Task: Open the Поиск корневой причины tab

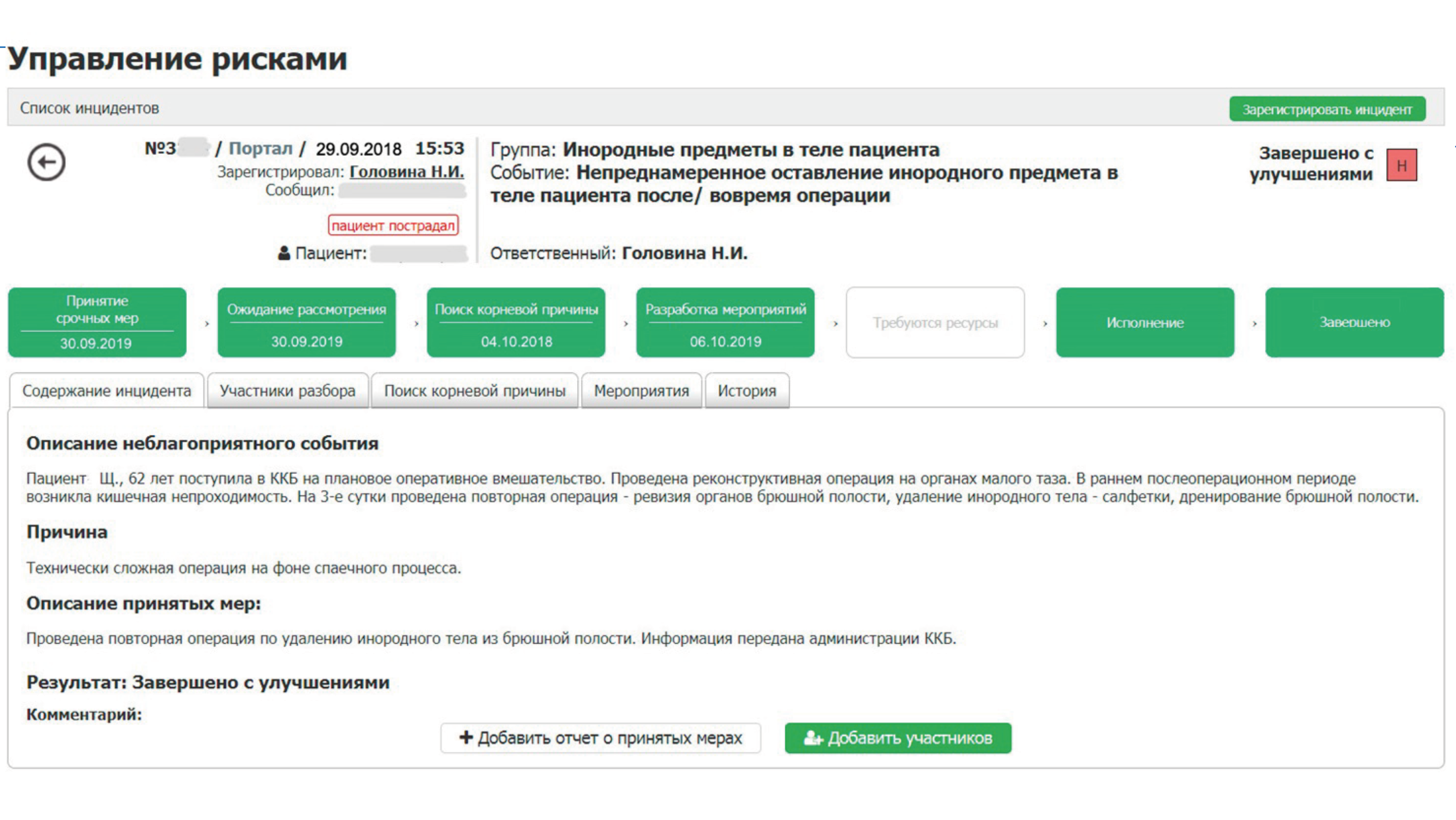Action: pos(475,391)
